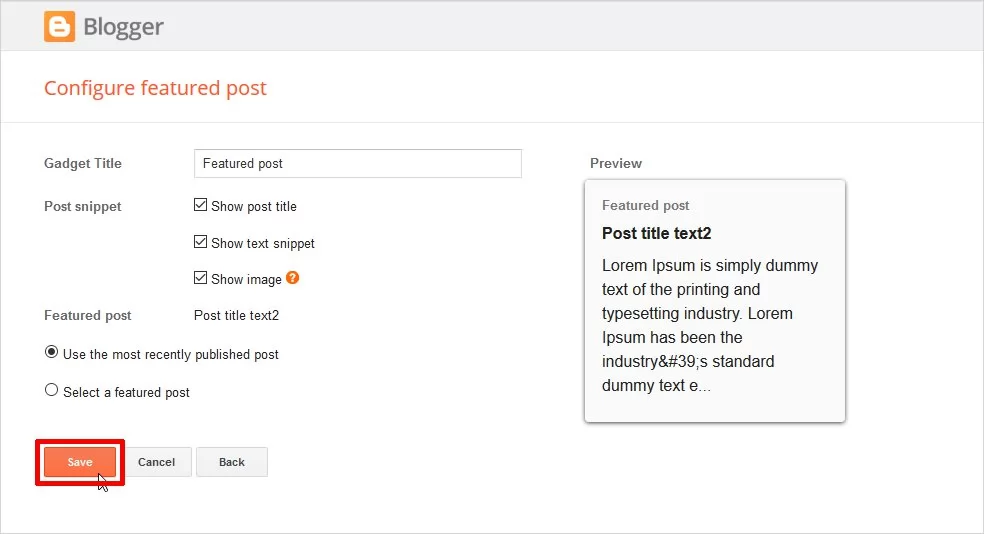Click Post title text2 beside Featured post label
This screenshot has height=534, width=984.
click(236, 315)
